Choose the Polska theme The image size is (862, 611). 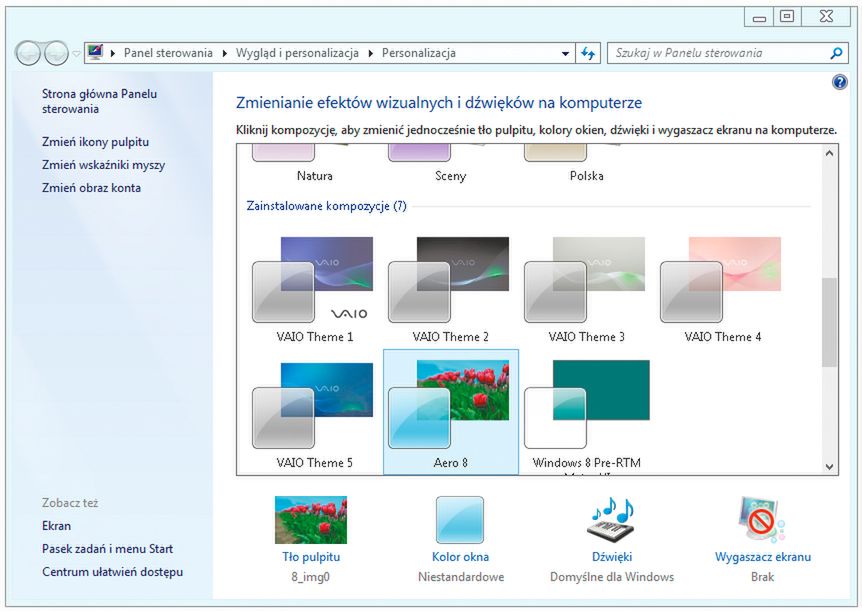(587, 176)
